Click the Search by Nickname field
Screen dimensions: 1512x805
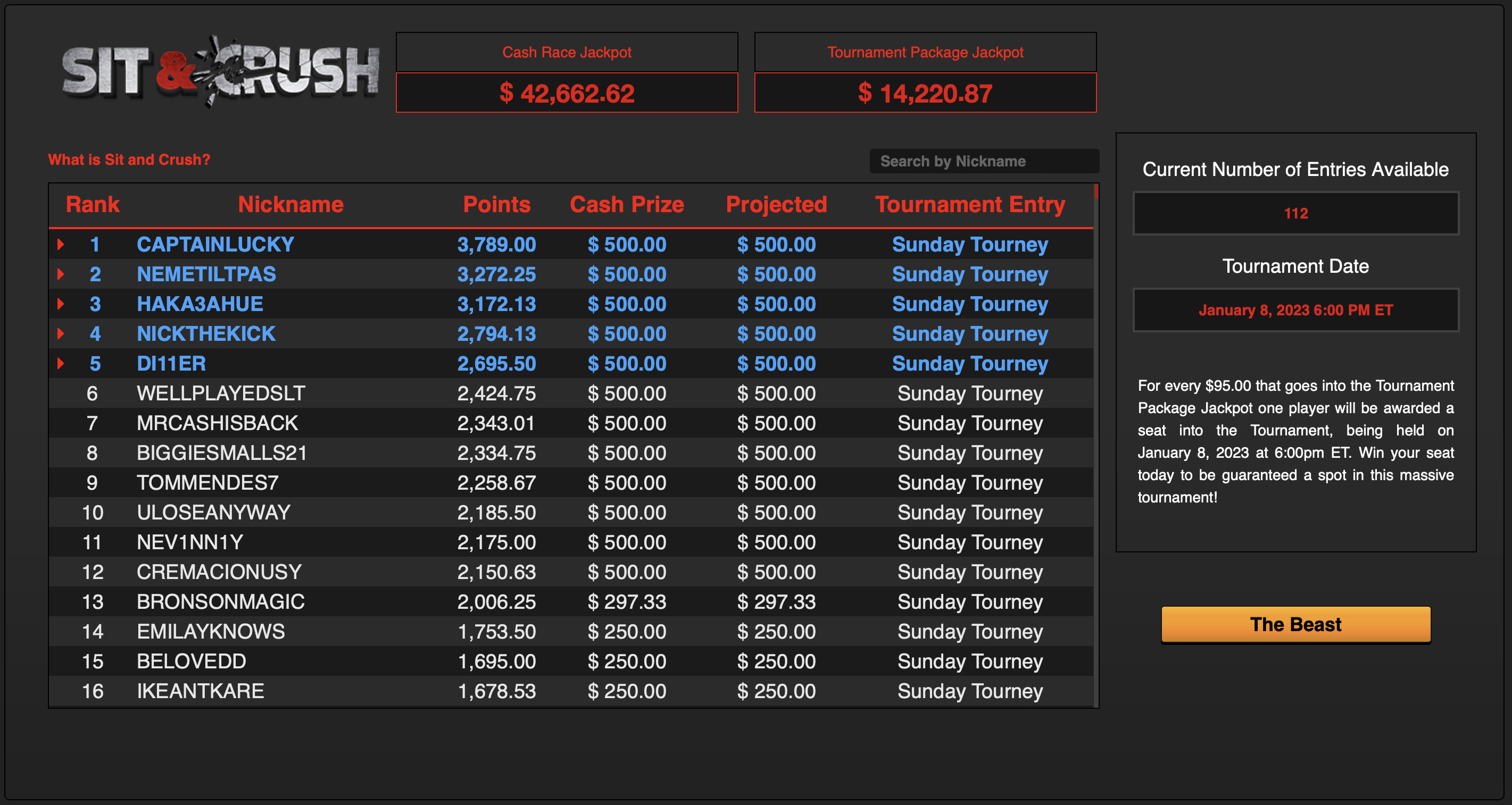point(984,161)
